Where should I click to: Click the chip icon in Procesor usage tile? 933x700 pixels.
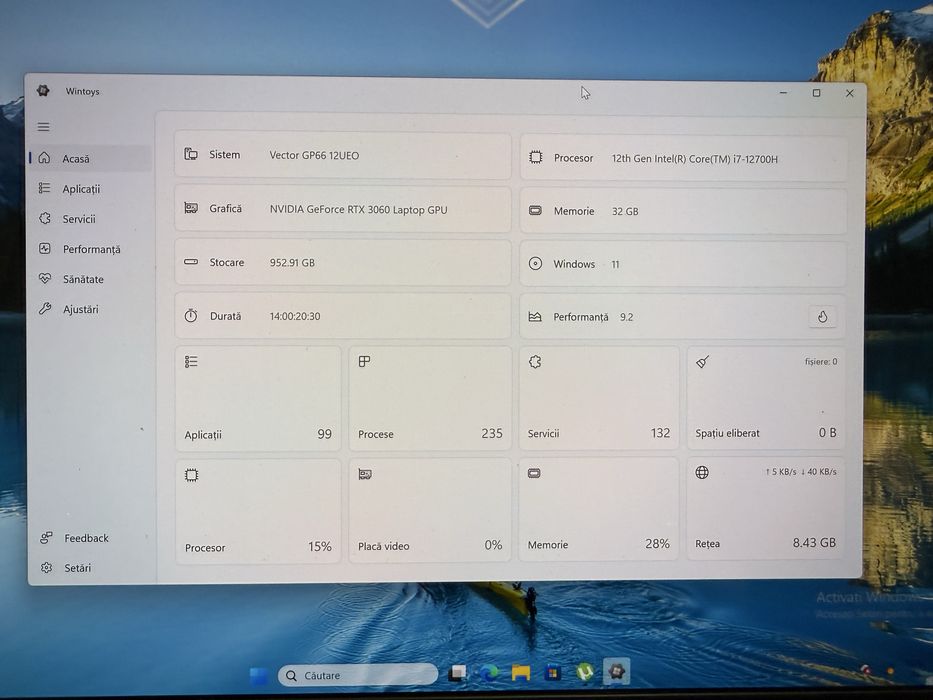coord(192,475)
